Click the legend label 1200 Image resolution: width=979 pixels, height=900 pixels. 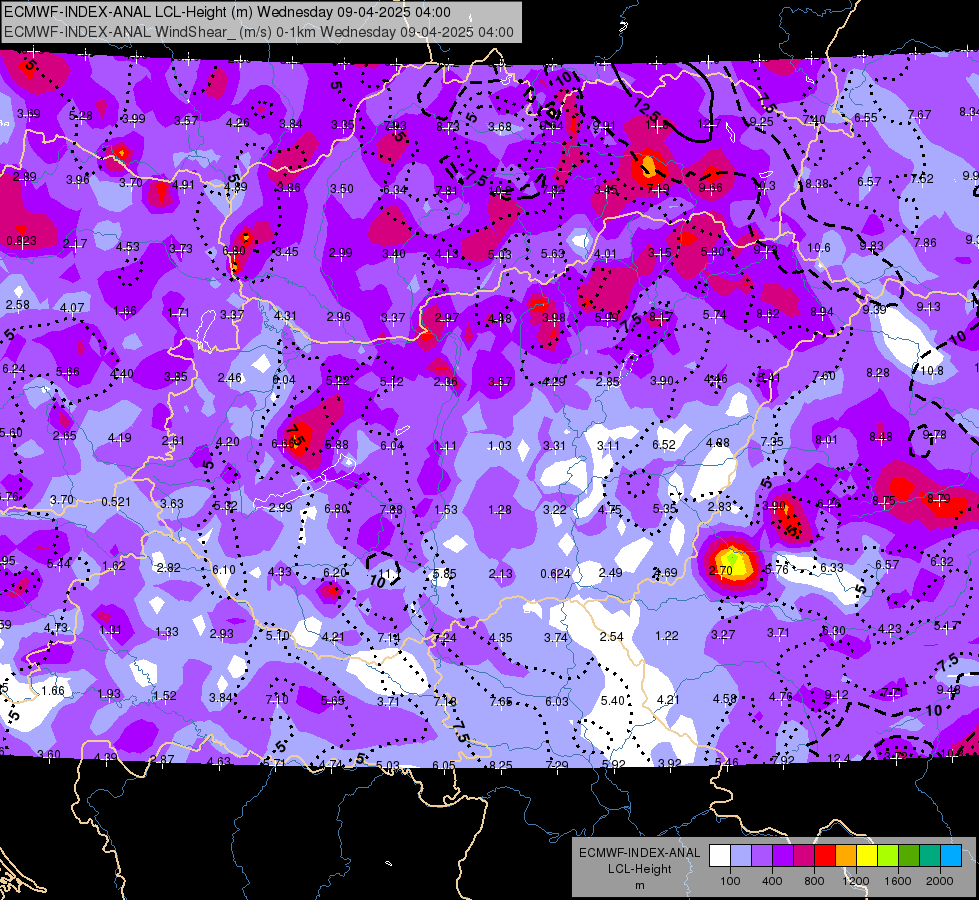[855, 881]
